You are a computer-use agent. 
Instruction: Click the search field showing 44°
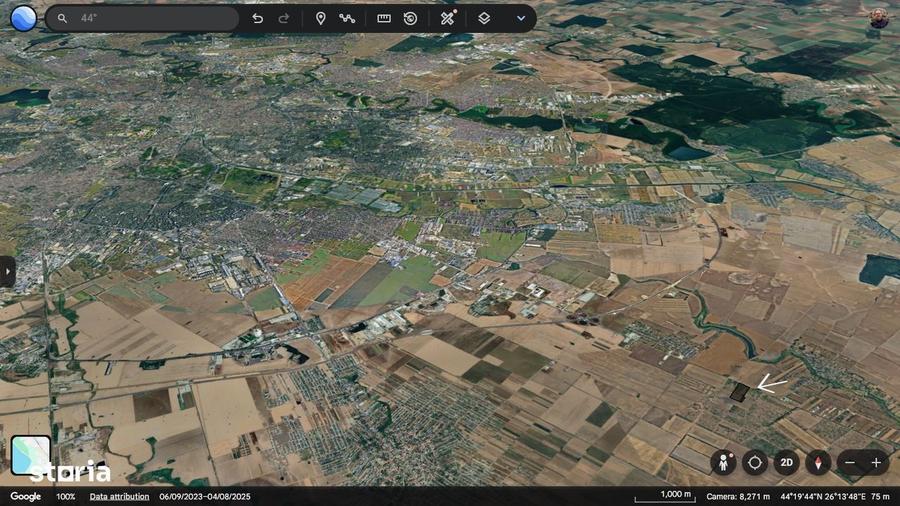pyautogui.click(x=142, y=18)
